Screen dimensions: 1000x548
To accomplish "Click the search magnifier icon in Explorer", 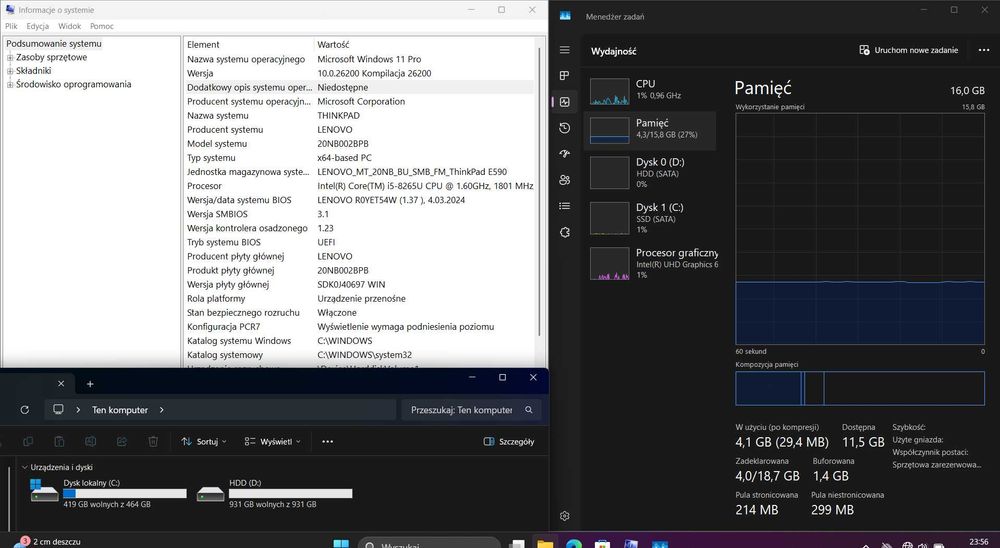I will point(529,410).
